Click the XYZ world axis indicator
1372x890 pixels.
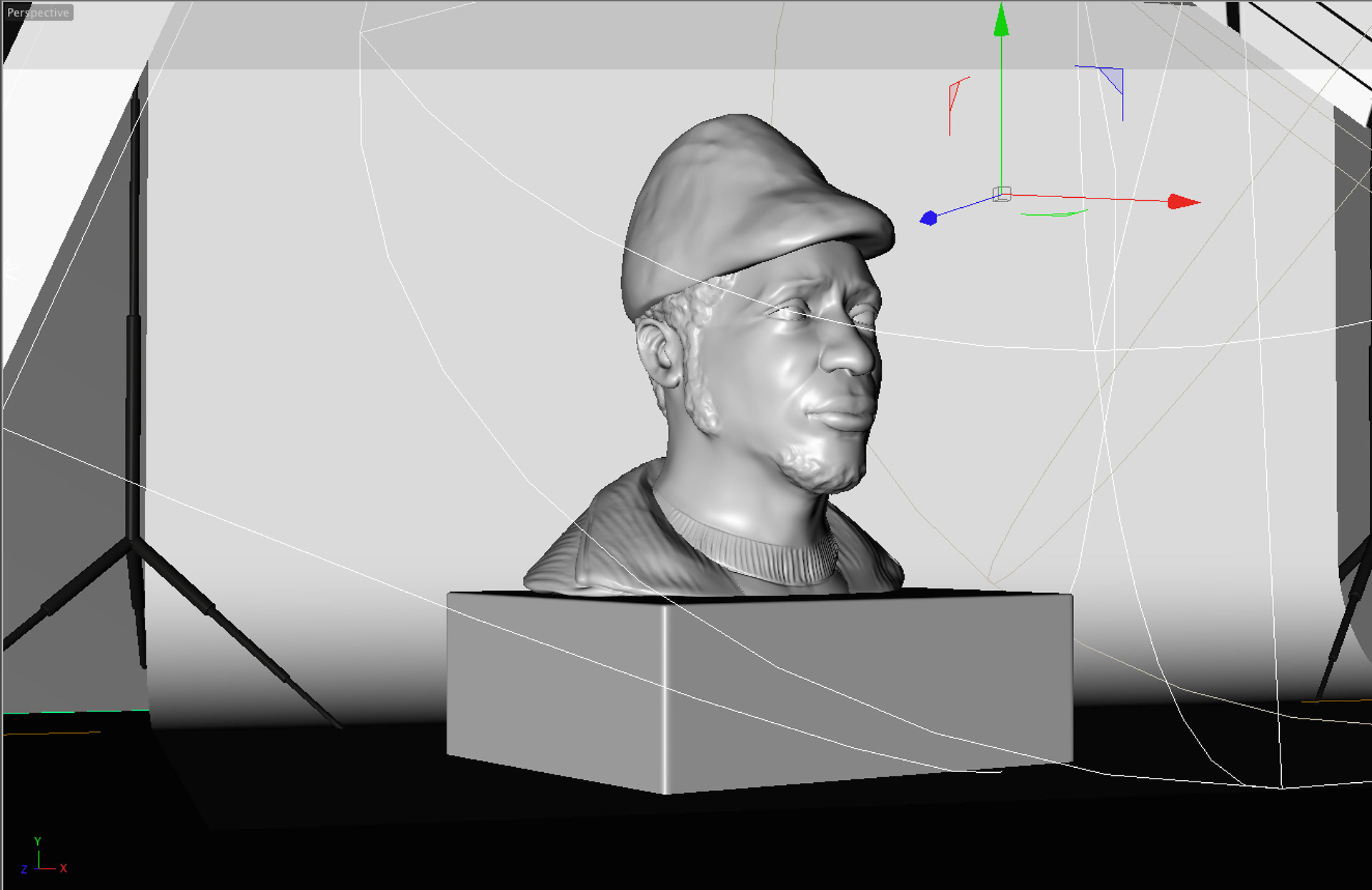tap(43, 856)
